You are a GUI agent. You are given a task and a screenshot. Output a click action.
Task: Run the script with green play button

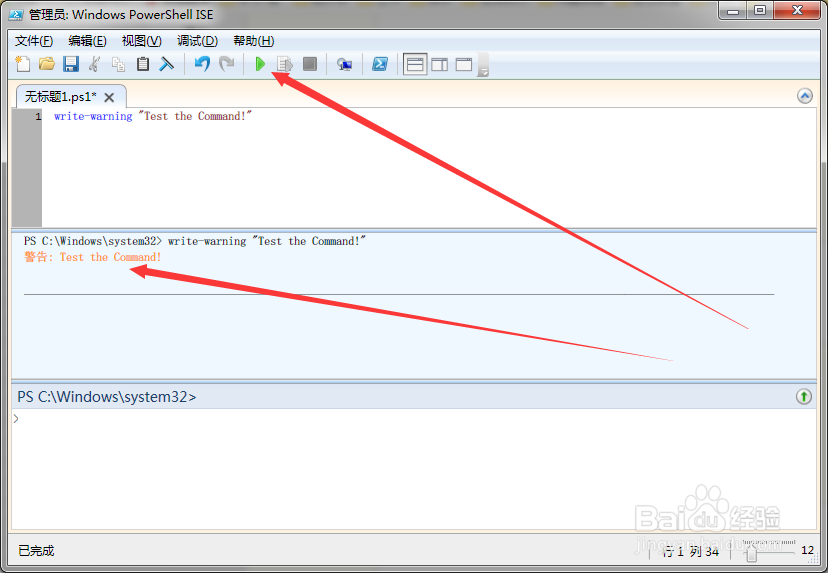pyautogui.click(x=260, y=64)
